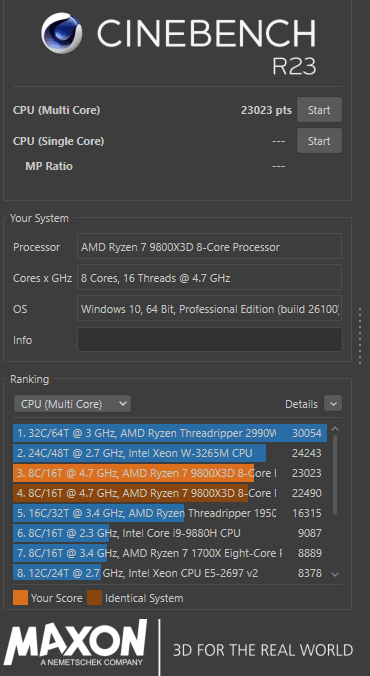The image size is (370, 676).
Task: Select ranking row 1 Threadripper 2990W
Action: point(170,433)
